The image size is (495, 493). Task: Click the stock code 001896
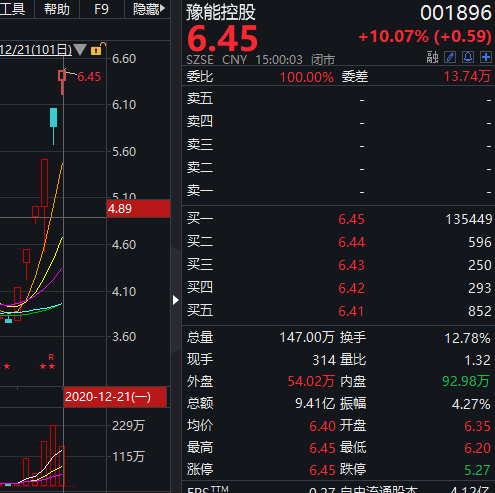click(x=456, y=13)
